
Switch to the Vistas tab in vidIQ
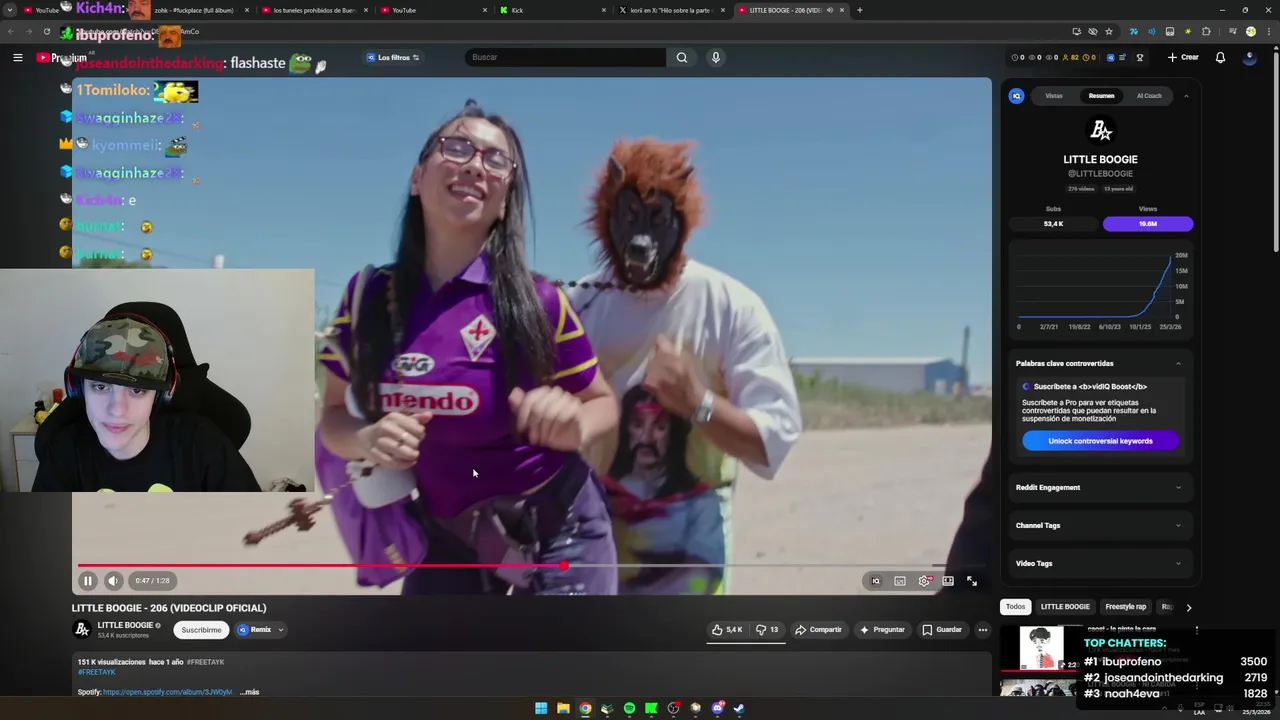(x=1054, y=96)
